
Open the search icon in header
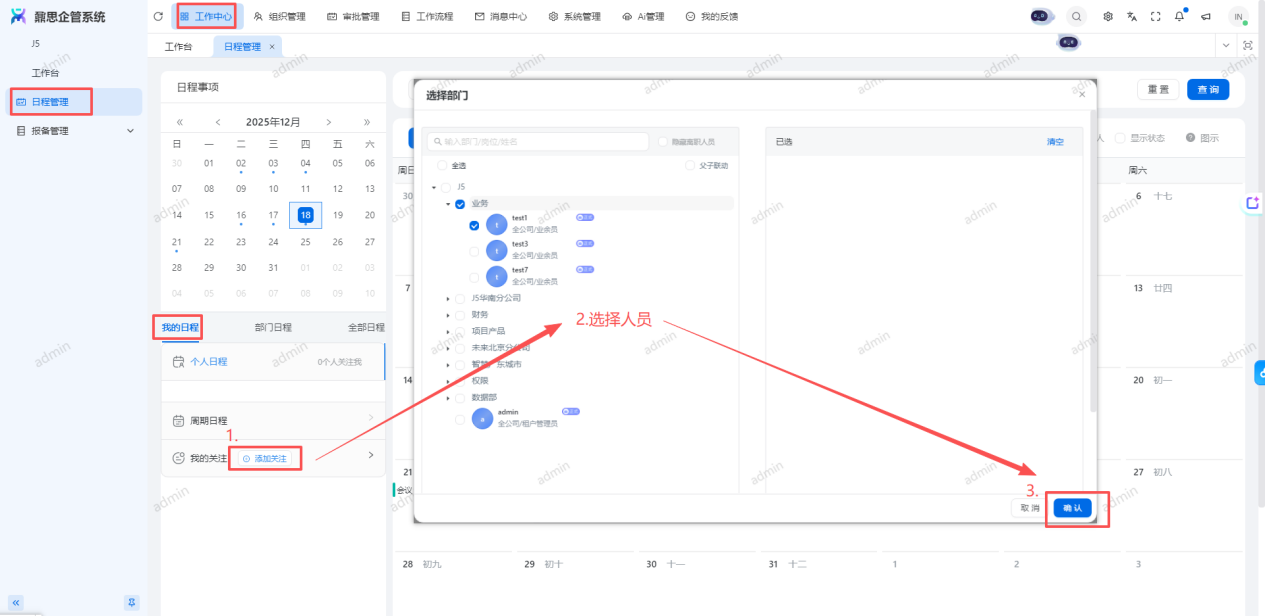(x=1076, y=17)
